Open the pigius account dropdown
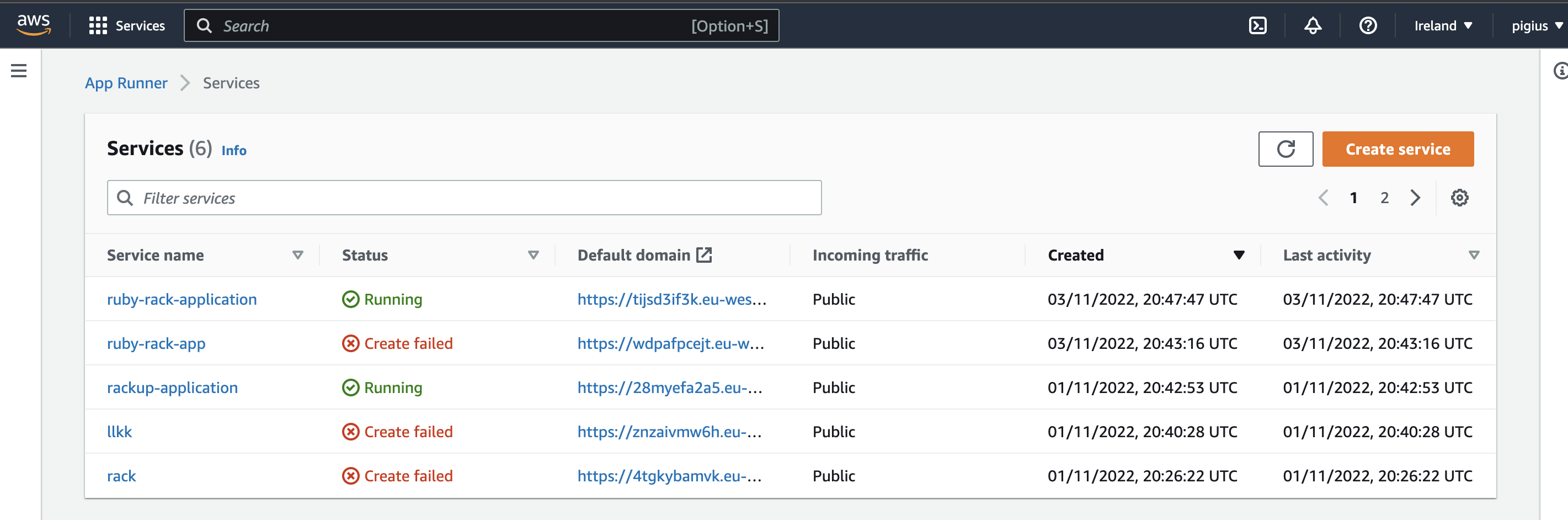Screen dimensions: 1568x520 [1538, 25]
